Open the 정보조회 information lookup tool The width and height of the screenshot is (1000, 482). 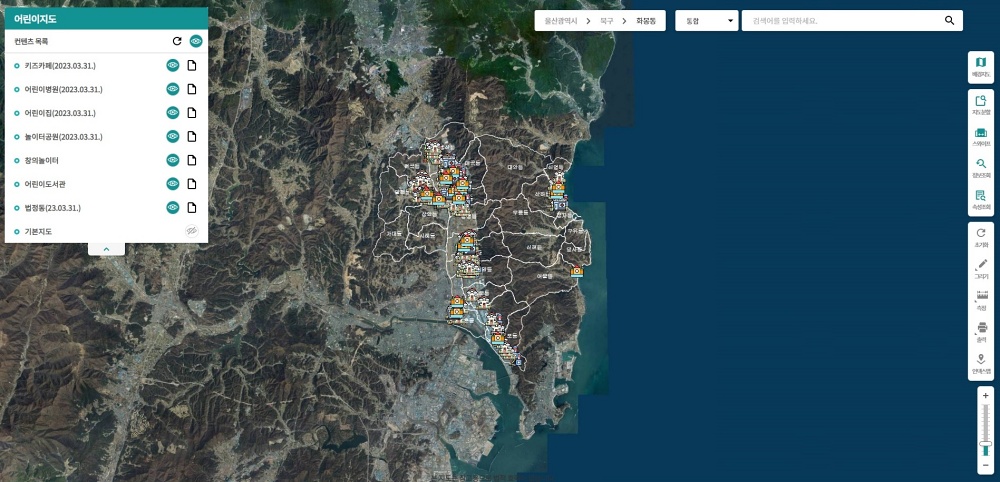[x=980, y=168]
